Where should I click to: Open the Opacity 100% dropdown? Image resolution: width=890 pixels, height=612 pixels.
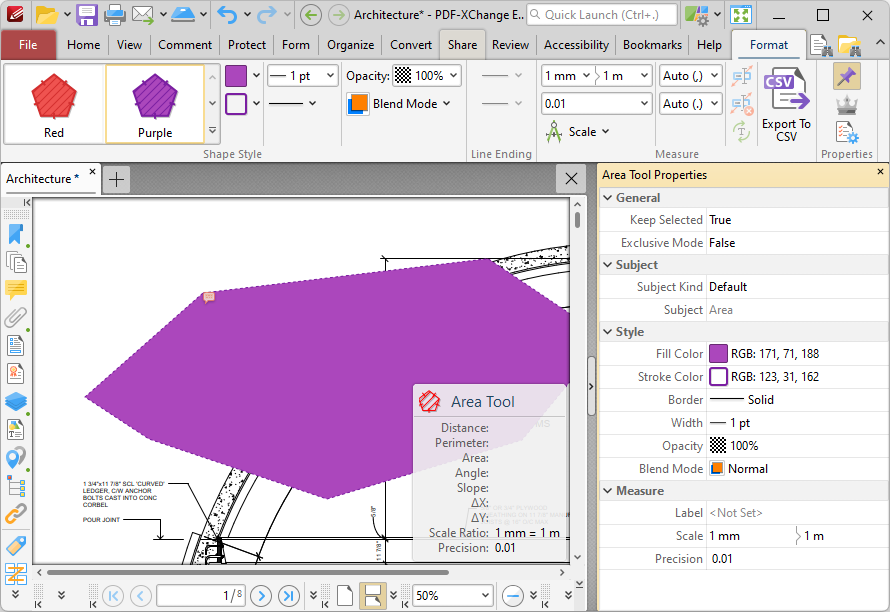[427, 76]
